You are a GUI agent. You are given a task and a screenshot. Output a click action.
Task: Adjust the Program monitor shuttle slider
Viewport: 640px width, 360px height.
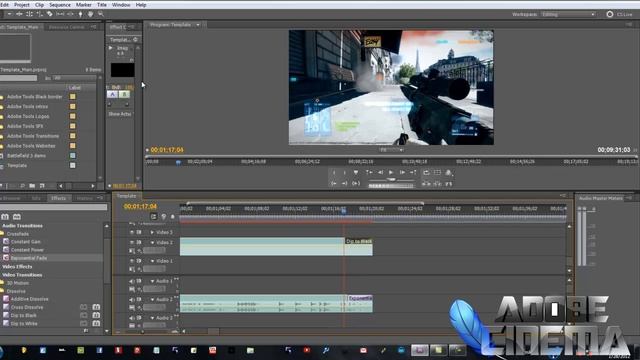click(x=391, y=179)
